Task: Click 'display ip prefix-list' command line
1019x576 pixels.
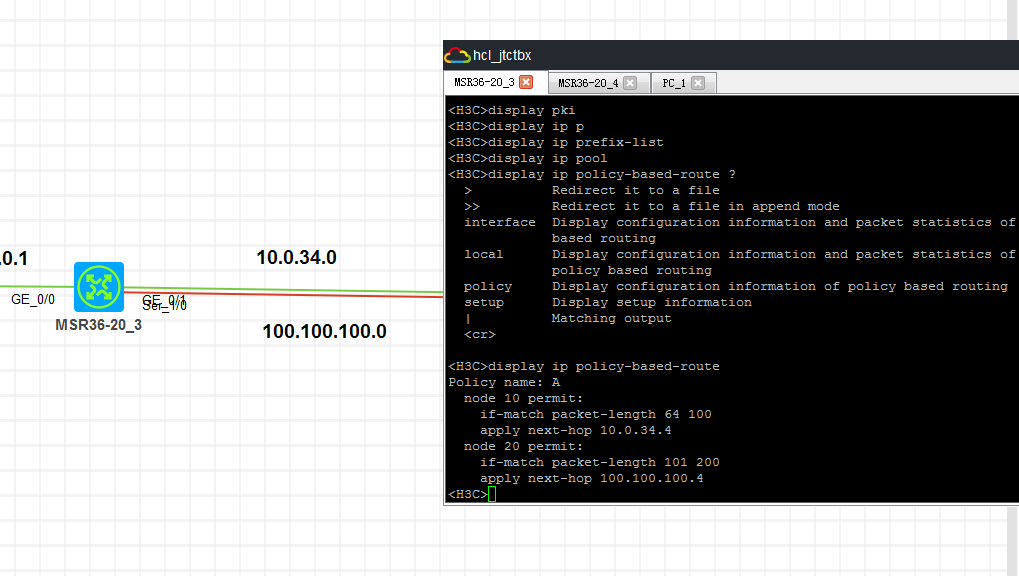Action: [x=556, y=142]
